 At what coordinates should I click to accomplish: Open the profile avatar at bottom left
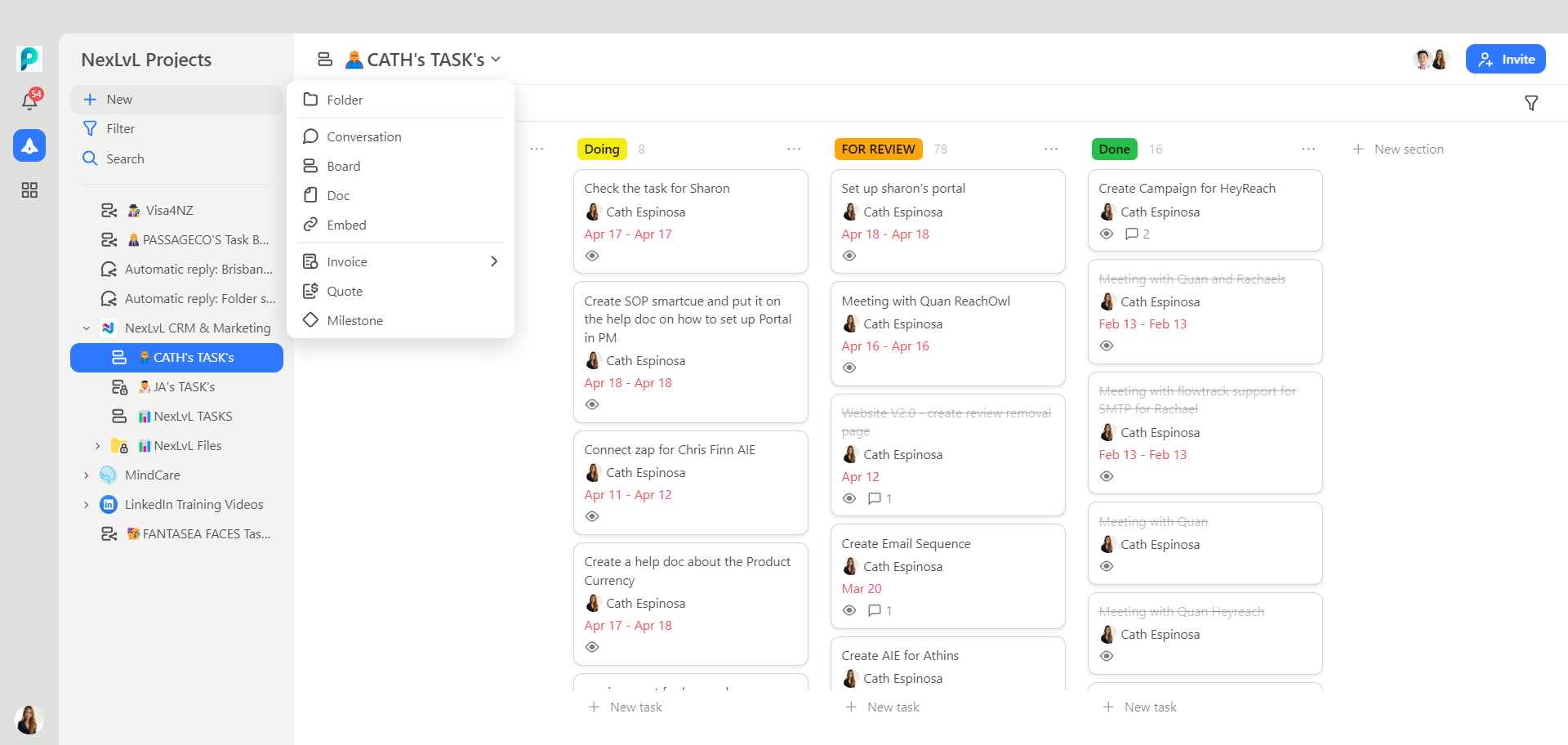click(x=27, y=720)
